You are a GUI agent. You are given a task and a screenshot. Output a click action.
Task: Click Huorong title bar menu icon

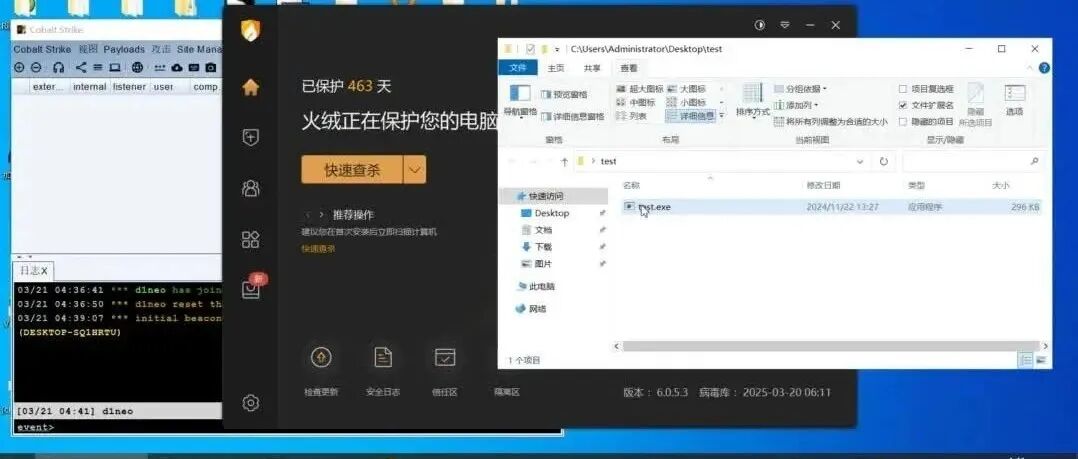click(784, 25)
